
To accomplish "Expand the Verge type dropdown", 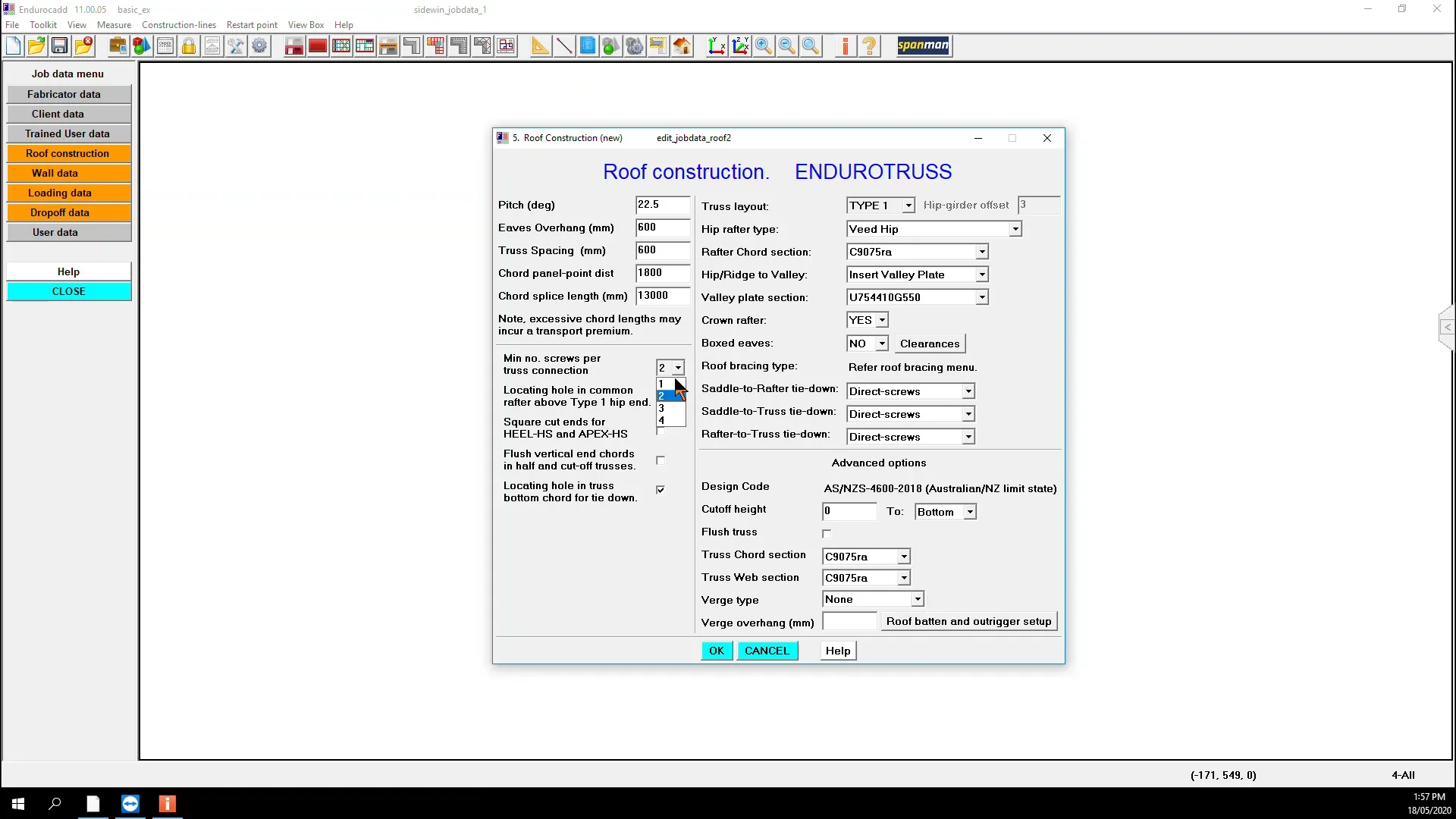I will pyautogui.click(x=918, y=599).
